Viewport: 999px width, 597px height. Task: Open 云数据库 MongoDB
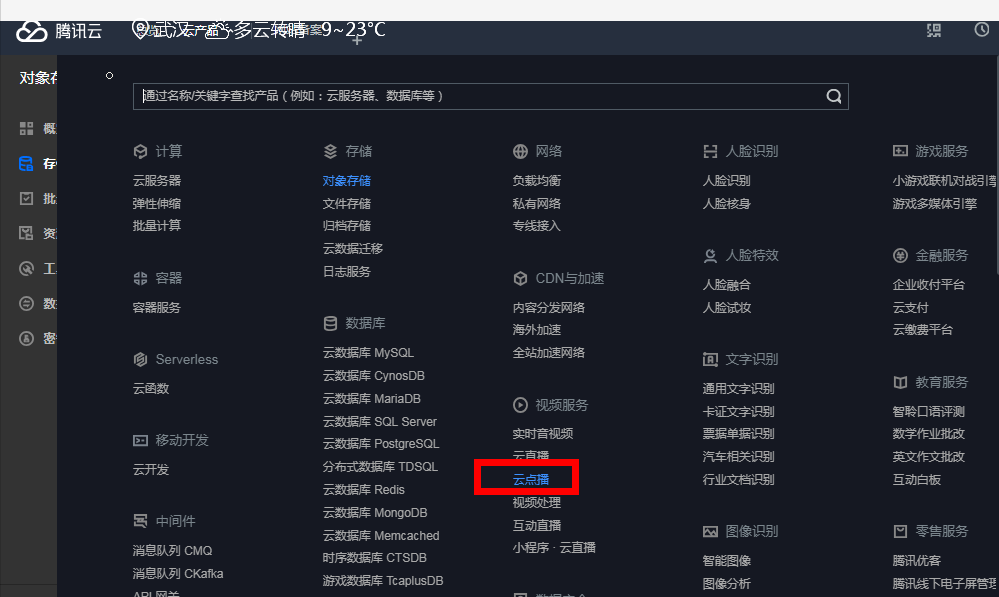pyautogui.click(x=375, y=512)
